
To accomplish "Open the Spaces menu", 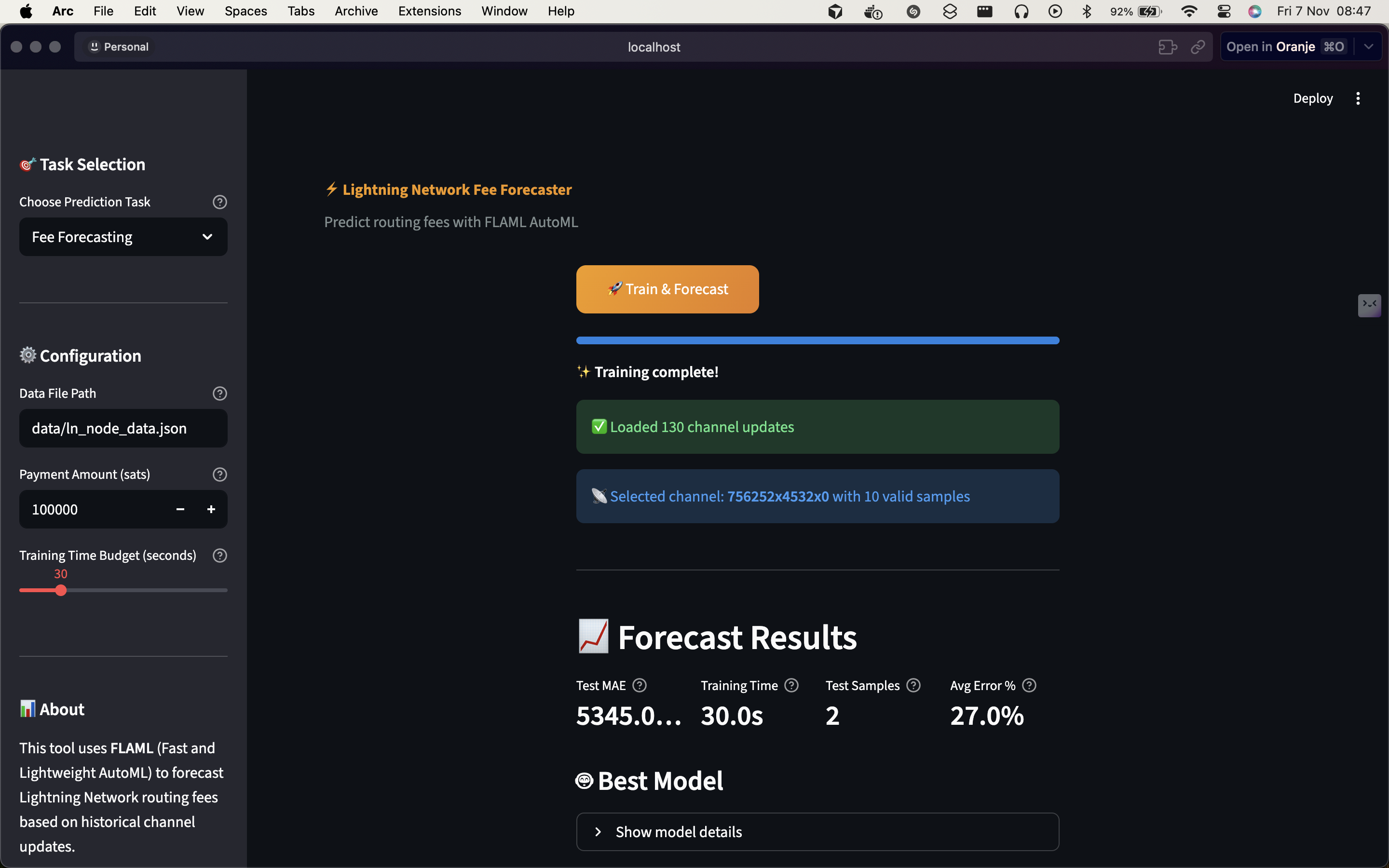I will point(245,12).
